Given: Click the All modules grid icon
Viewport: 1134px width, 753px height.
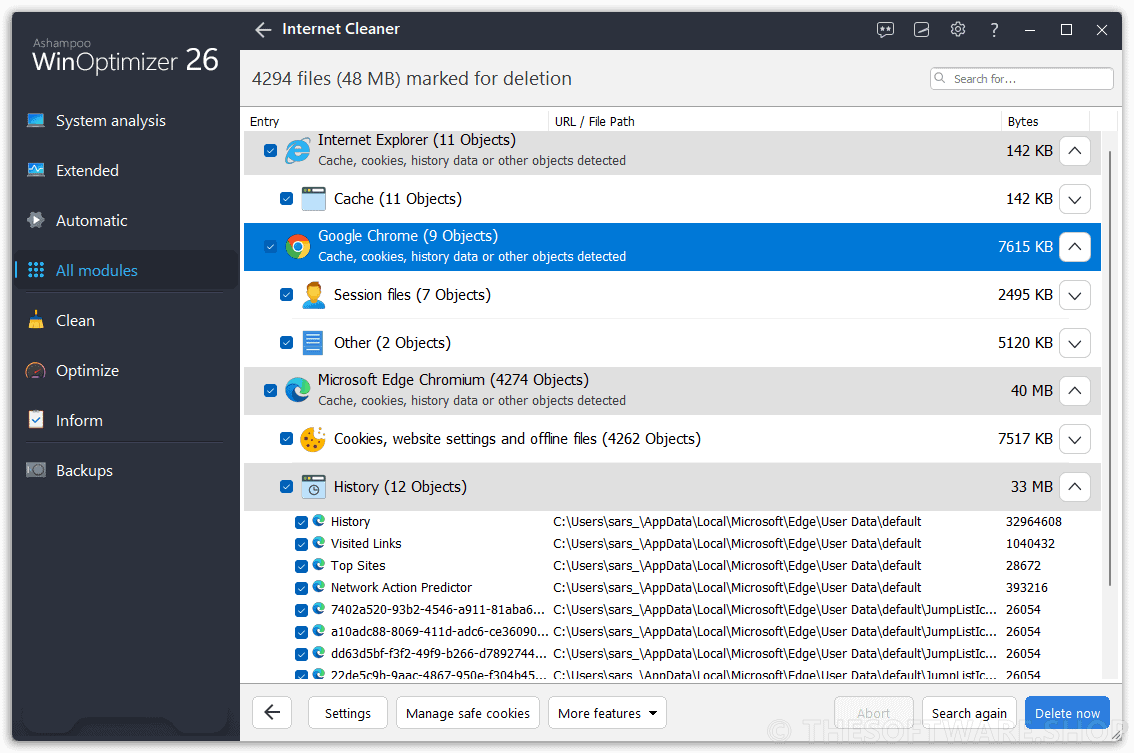Looking at the screenshot, I should pyautogui.click(x=35, y=270).
